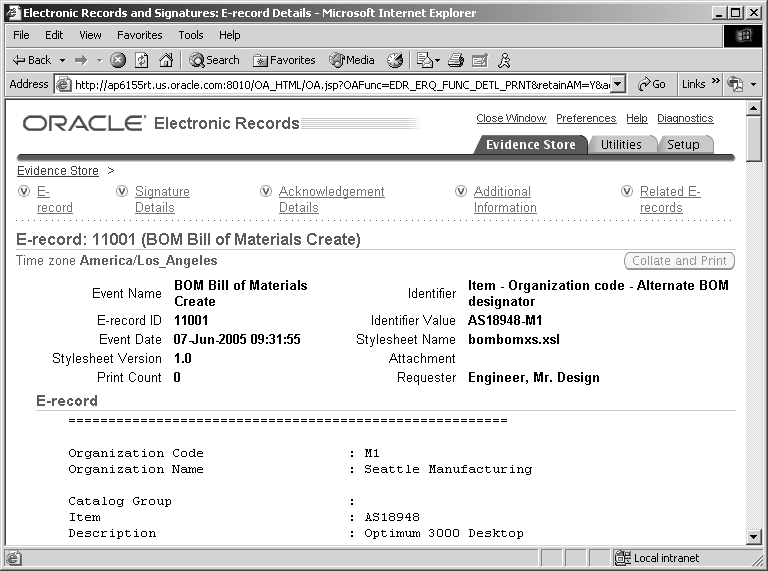This screenshot has height=571, width=768.
Task: Click the vertical scrollbar thumb
Action: 754,139
